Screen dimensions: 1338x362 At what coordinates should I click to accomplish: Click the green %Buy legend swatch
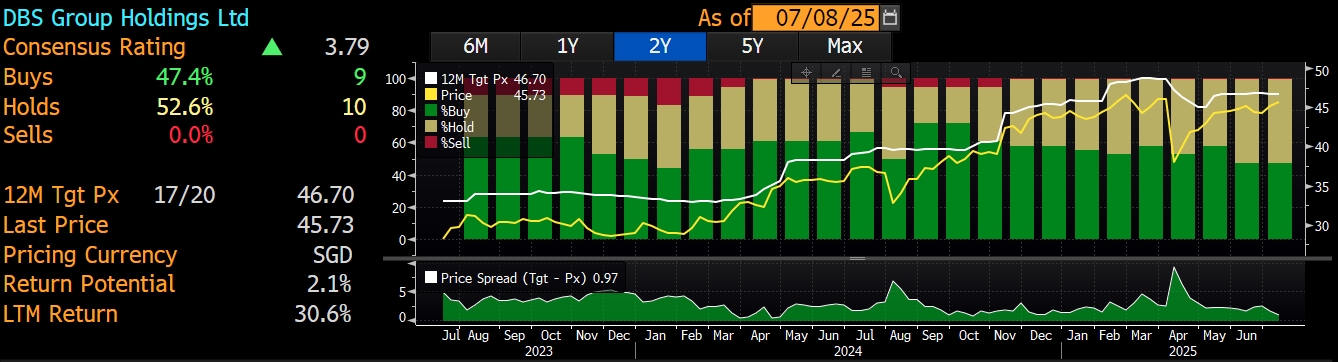pos(431,110)
